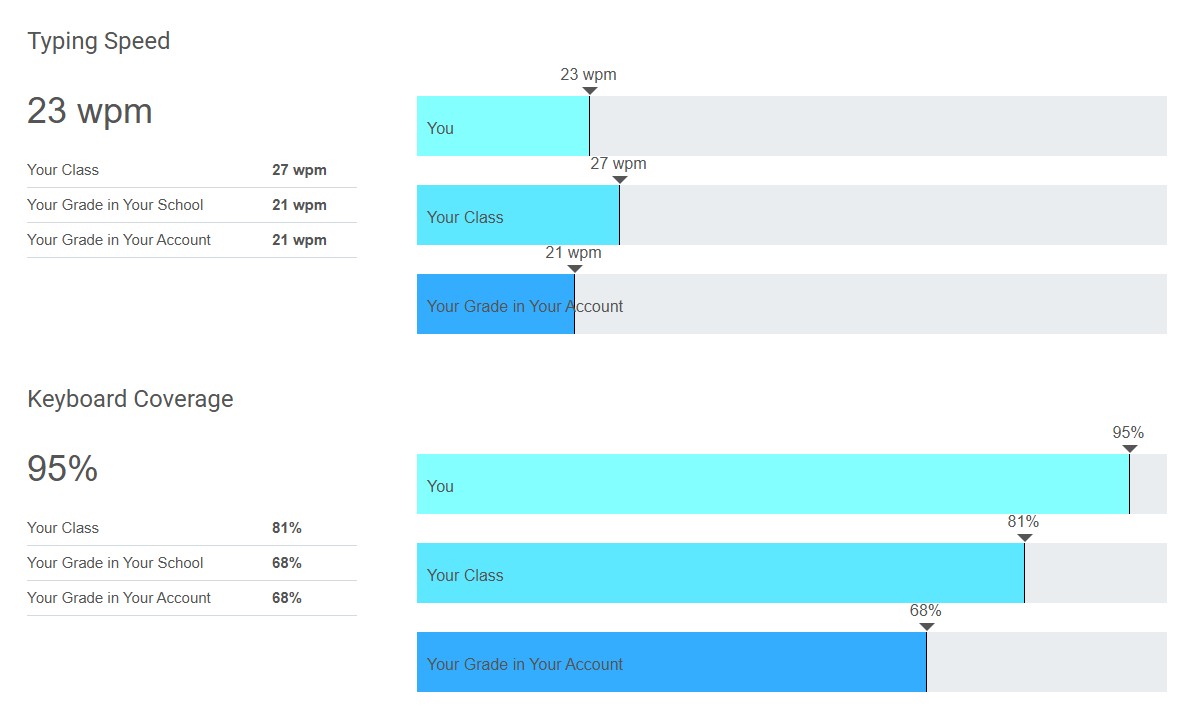Click the filled 'Your Class' Keyboard Coverage bar

point(720,573)
